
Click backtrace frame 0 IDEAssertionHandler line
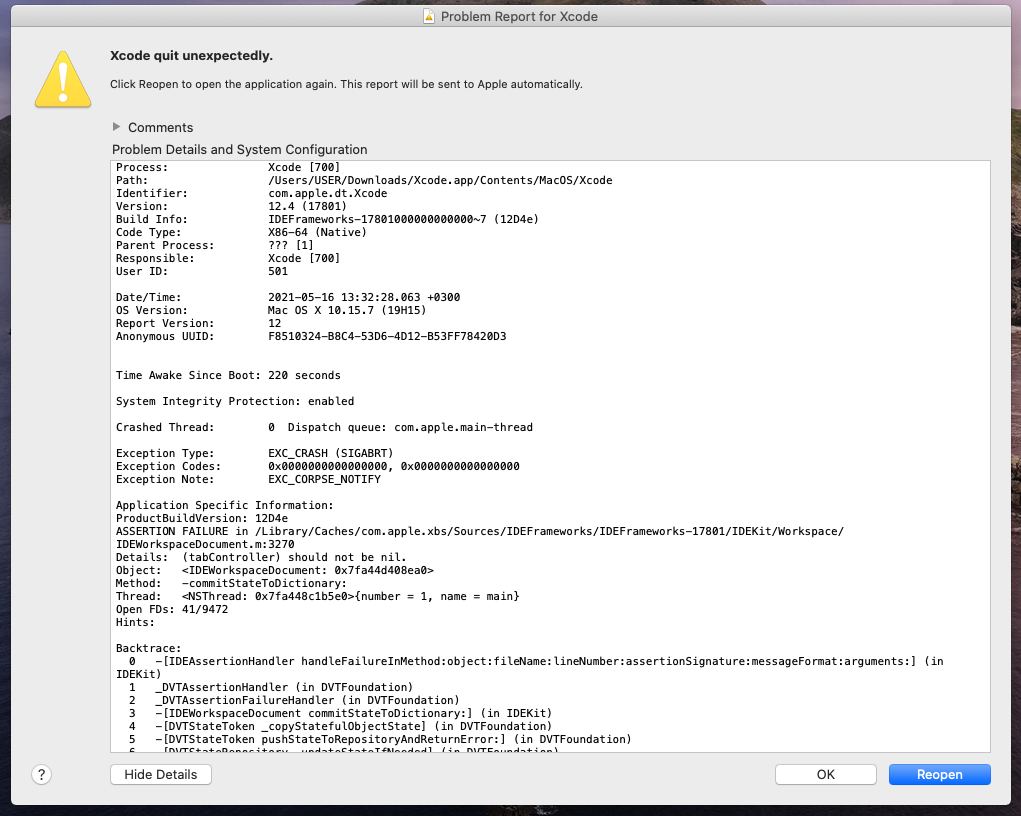coord(529,669)
